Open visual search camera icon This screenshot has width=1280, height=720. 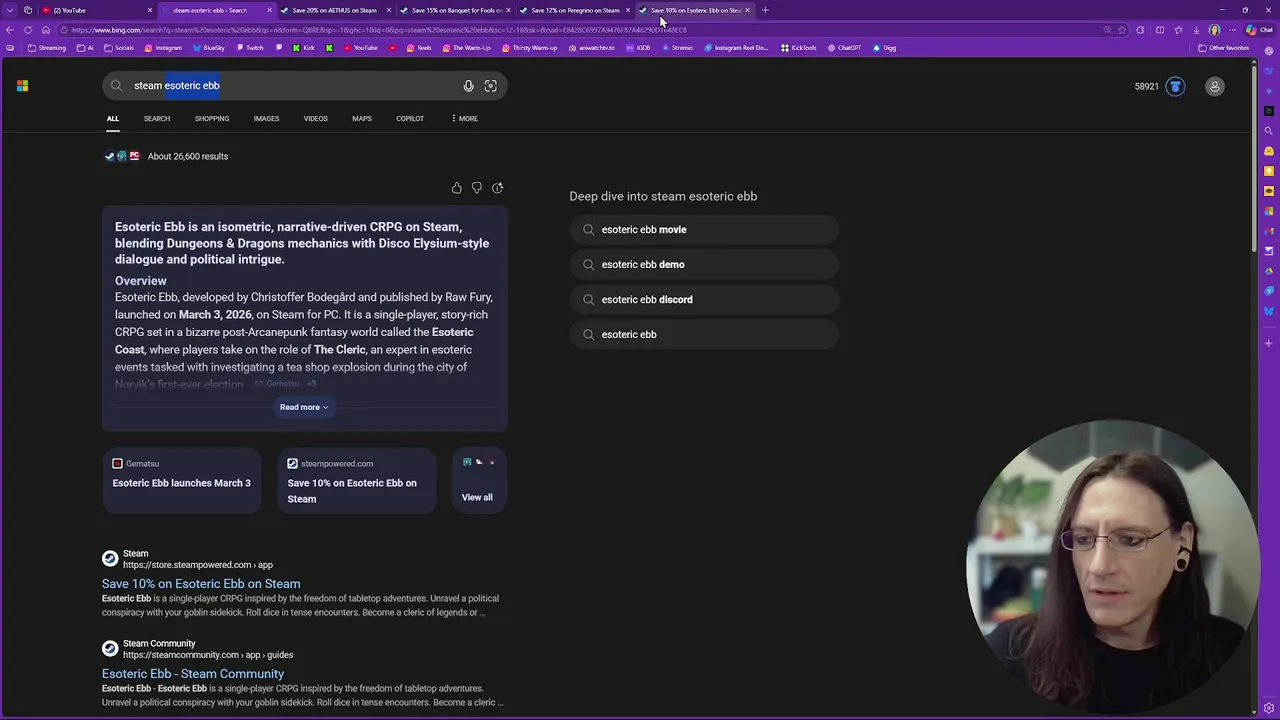(x=490, y=86)
